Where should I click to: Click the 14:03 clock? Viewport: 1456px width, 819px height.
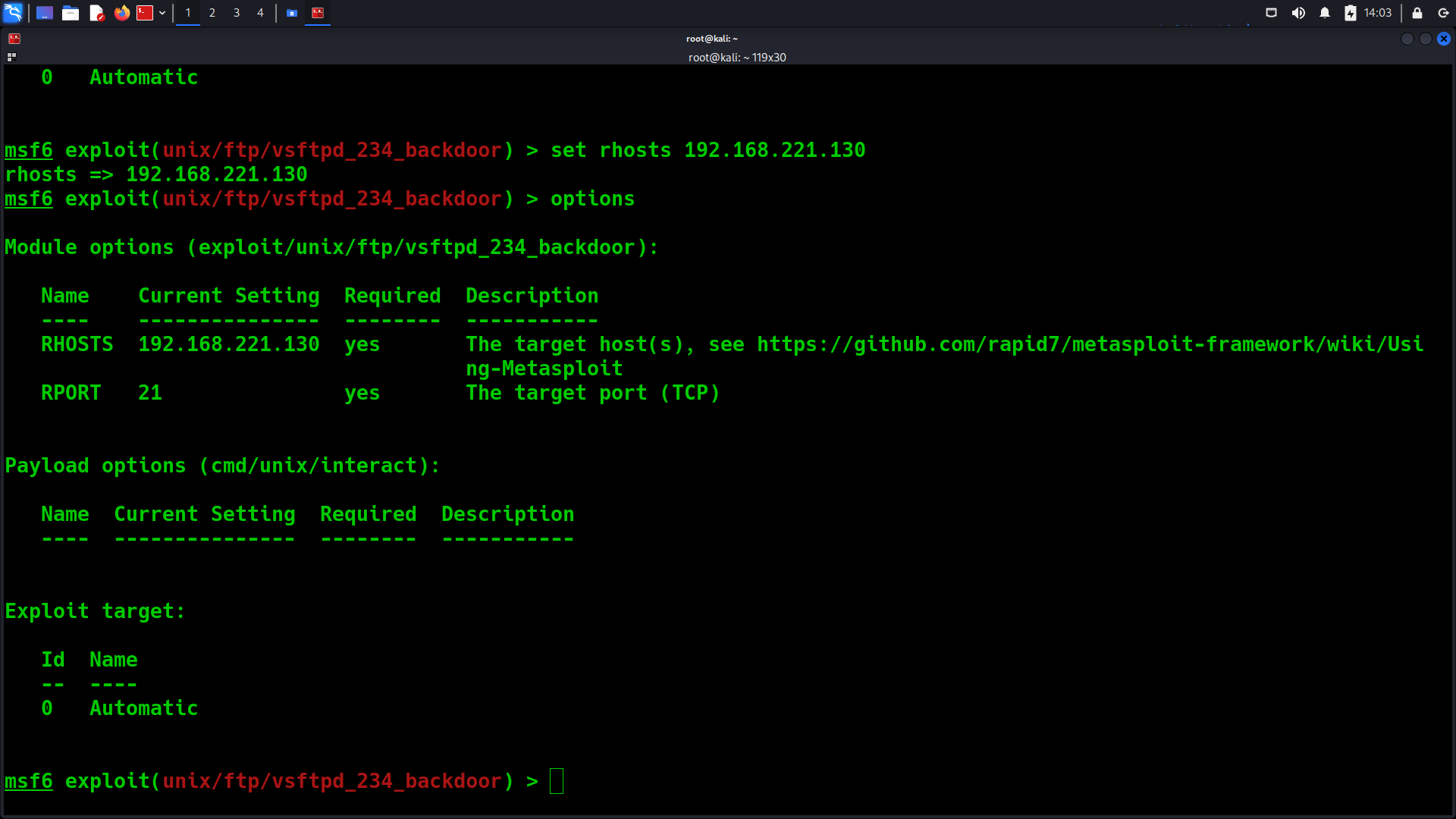(1377, 13)
